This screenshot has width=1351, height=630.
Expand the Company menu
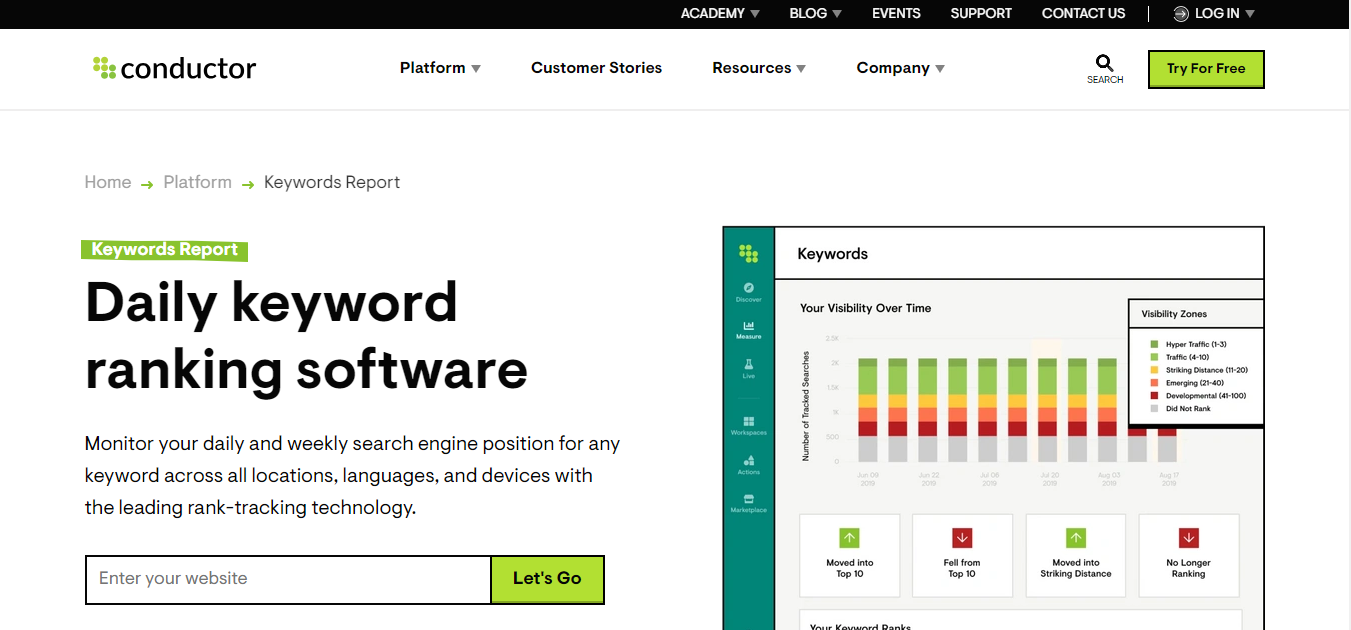[x=900, y=68]
